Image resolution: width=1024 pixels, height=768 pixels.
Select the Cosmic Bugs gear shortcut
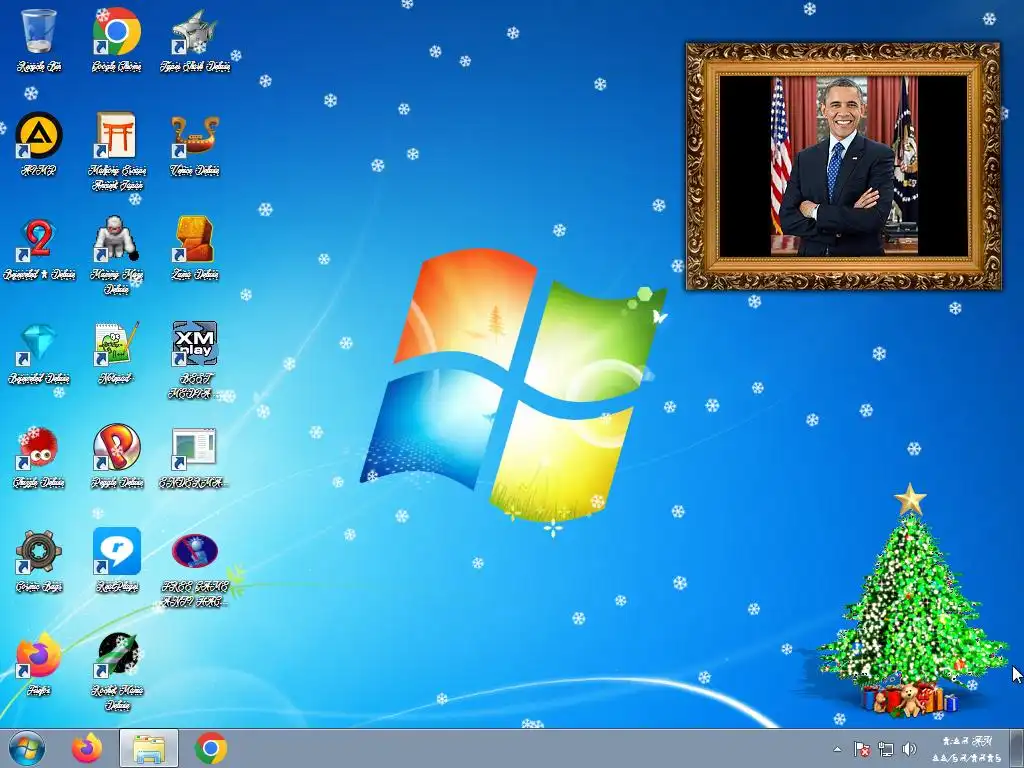(39, 560)
